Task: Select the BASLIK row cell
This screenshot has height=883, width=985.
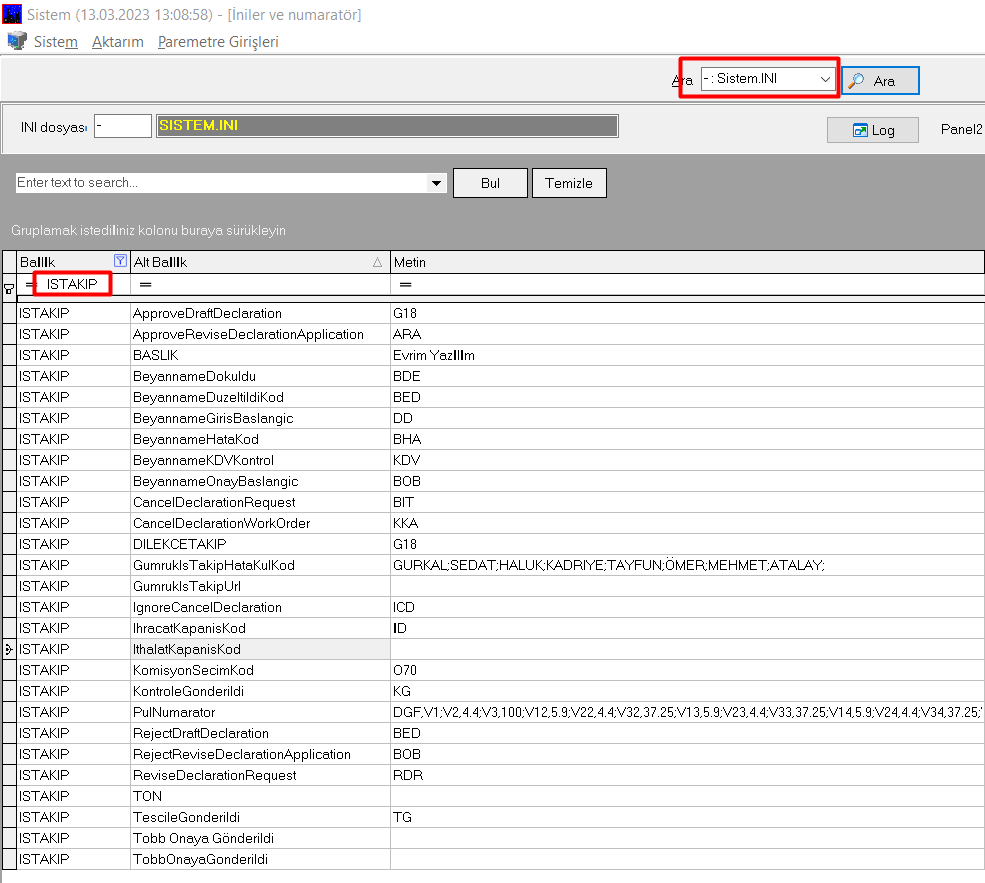Action: tap(261, 355)
